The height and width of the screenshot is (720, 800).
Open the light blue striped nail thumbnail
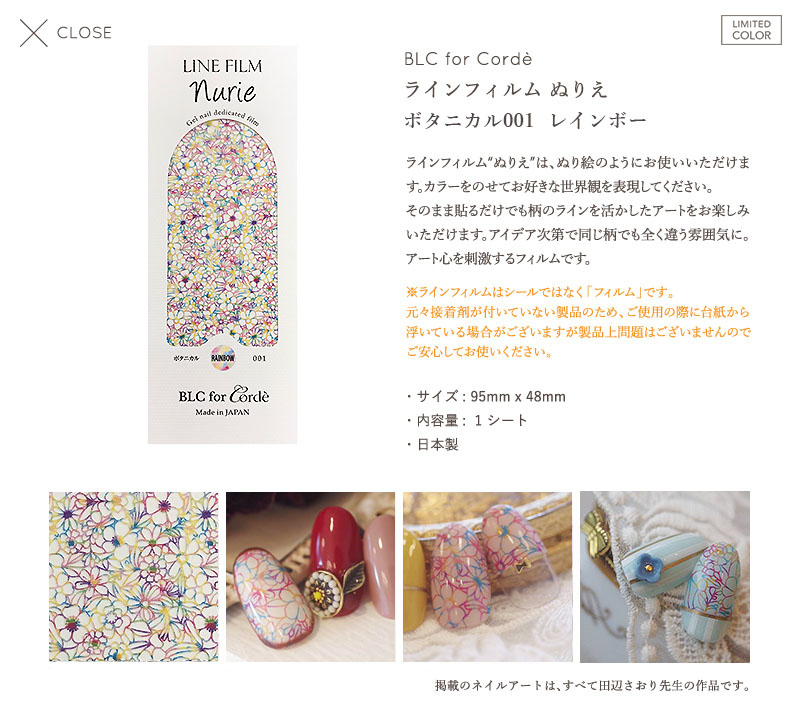pyautogui.click(x=665, y=577)
